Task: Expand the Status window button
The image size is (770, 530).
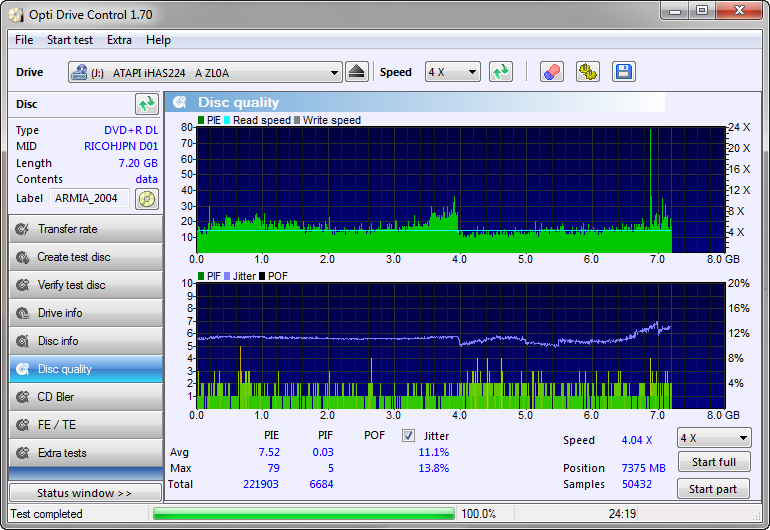Action: [x=85, y=493]
